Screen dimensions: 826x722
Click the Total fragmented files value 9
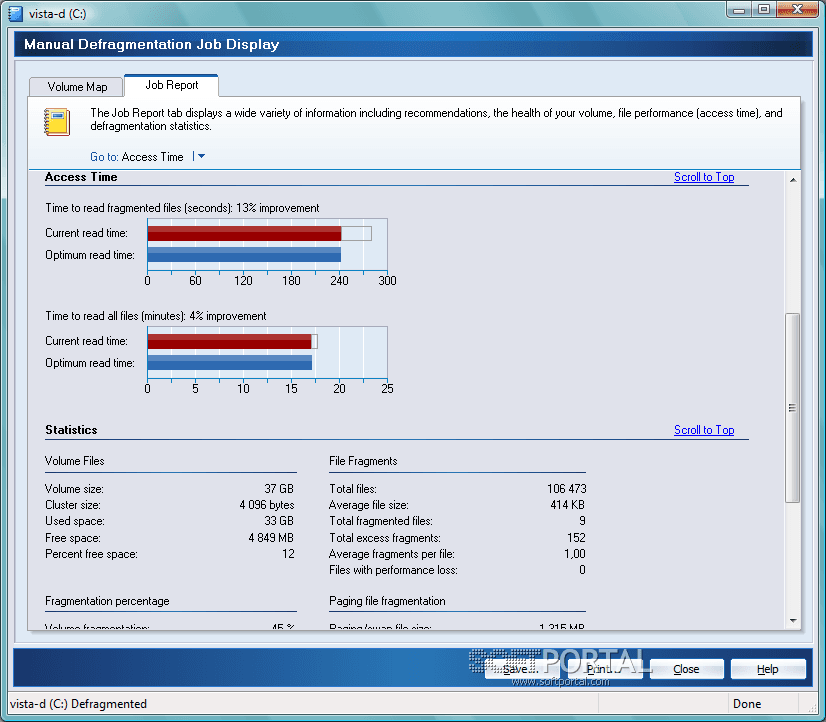click(x=582, y=521)
